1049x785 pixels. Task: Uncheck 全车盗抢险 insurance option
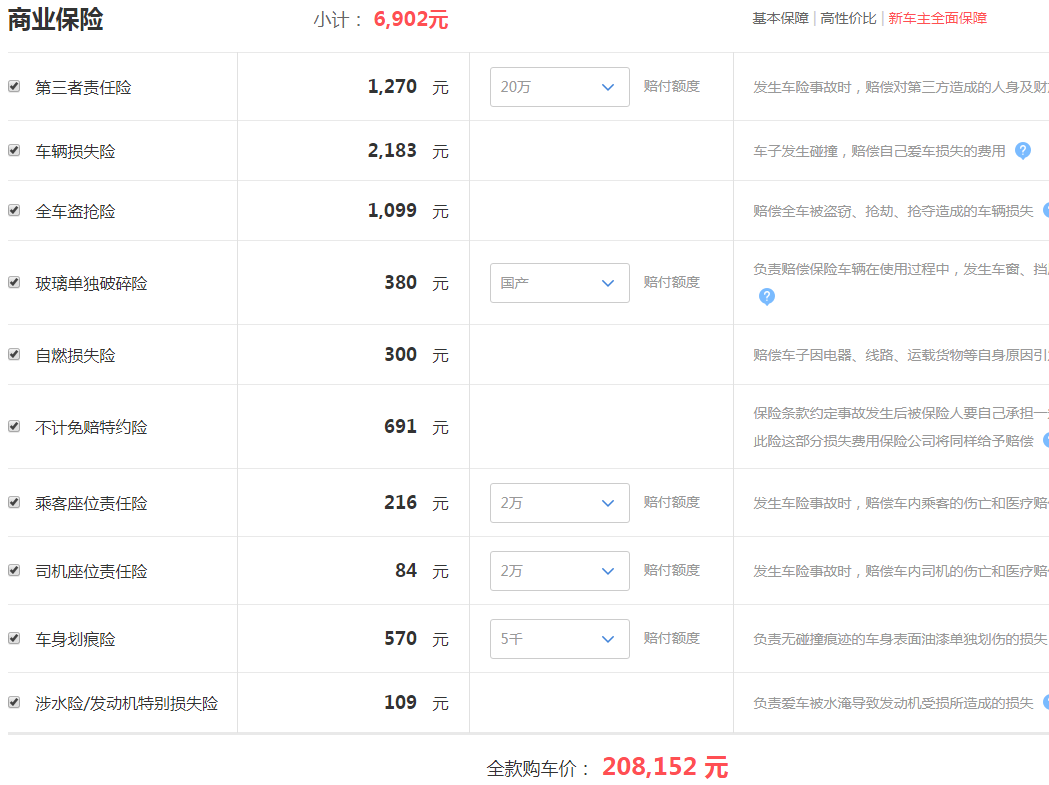coord(14,211)
